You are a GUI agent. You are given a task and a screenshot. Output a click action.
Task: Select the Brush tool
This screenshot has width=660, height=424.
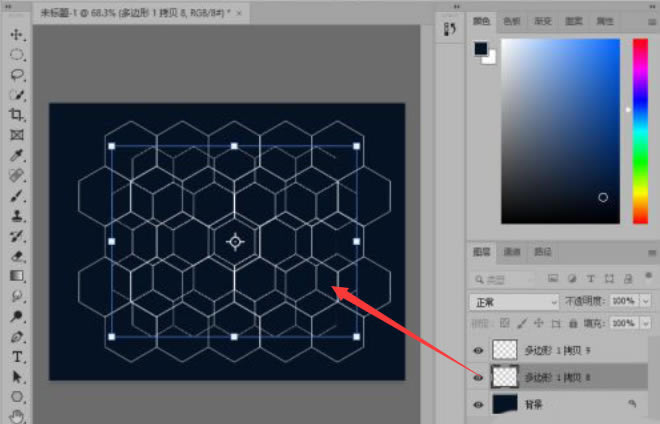(16, 196)
